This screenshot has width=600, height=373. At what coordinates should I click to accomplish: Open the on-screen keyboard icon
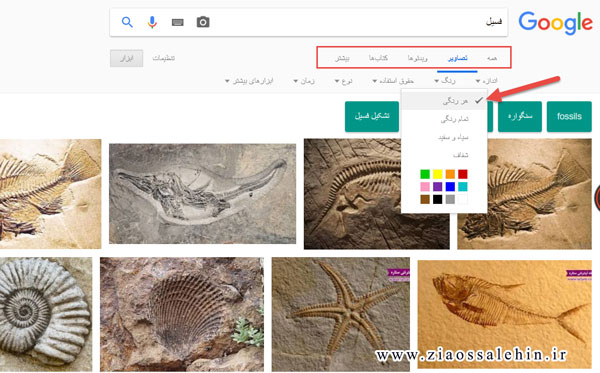click(178, 23)
